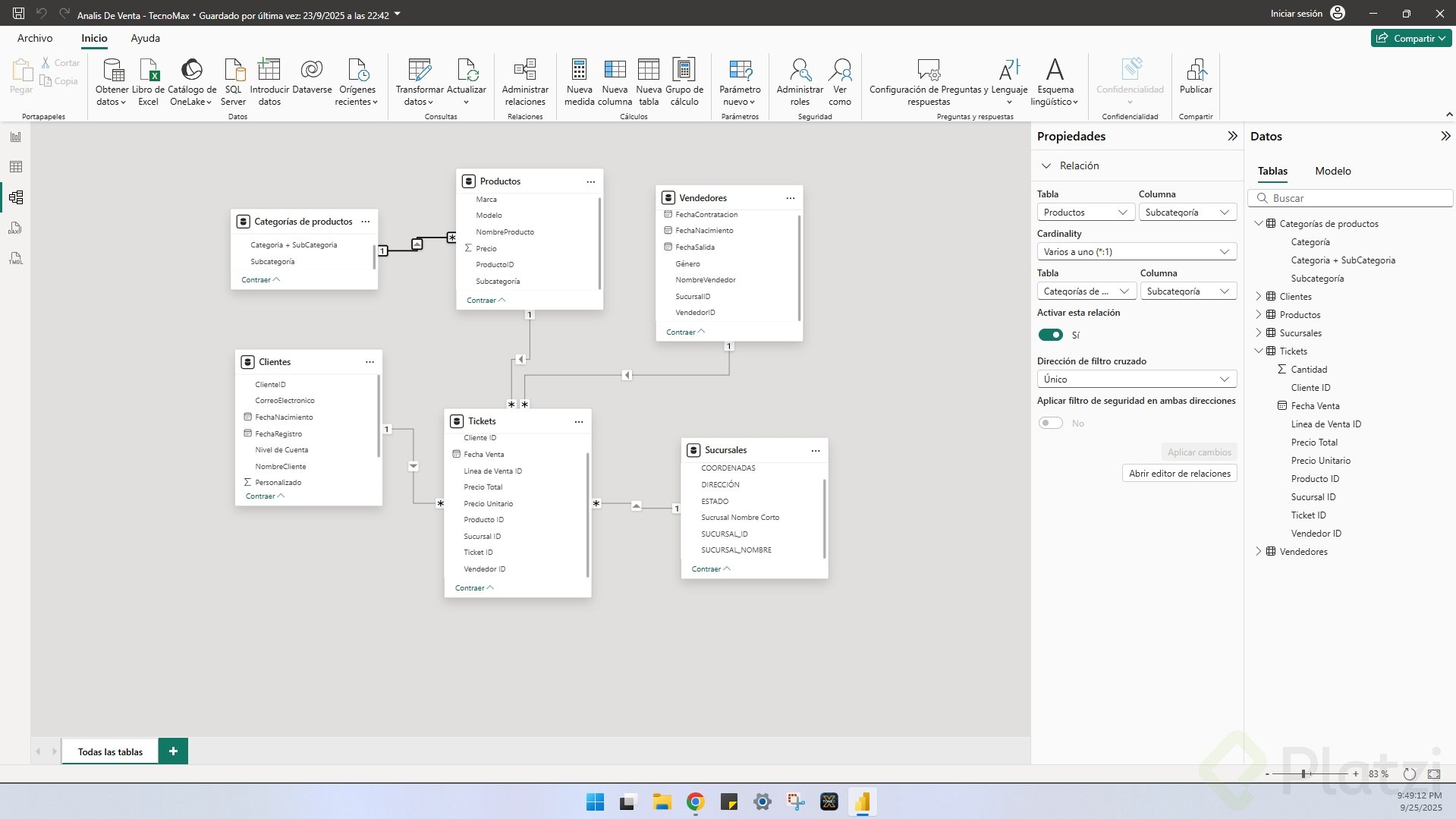
Task: Click Abrir editor de relaciones button
Action: point(1179,474)
